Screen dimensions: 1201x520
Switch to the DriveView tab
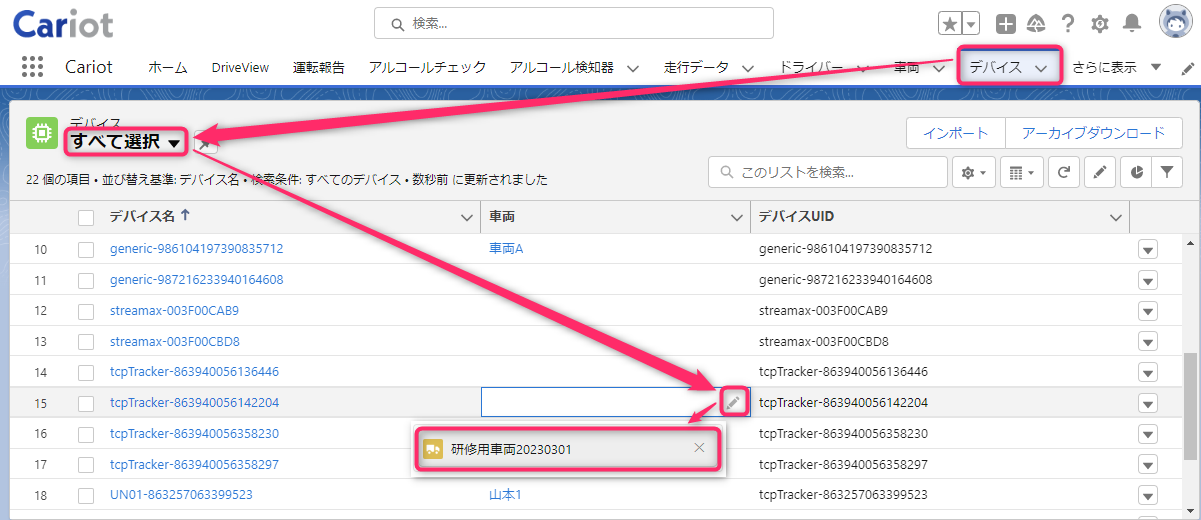(x=240, y=67)
